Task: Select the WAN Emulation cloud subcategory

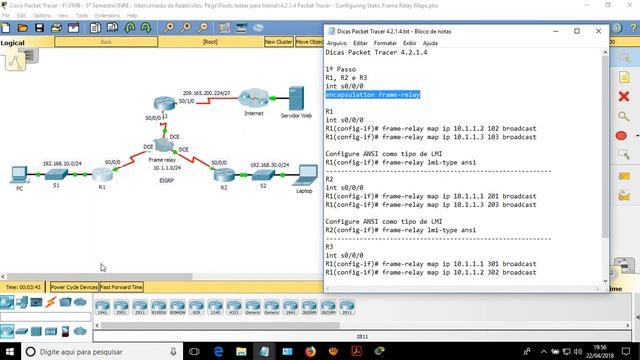Action: click(x=80, y=331)
